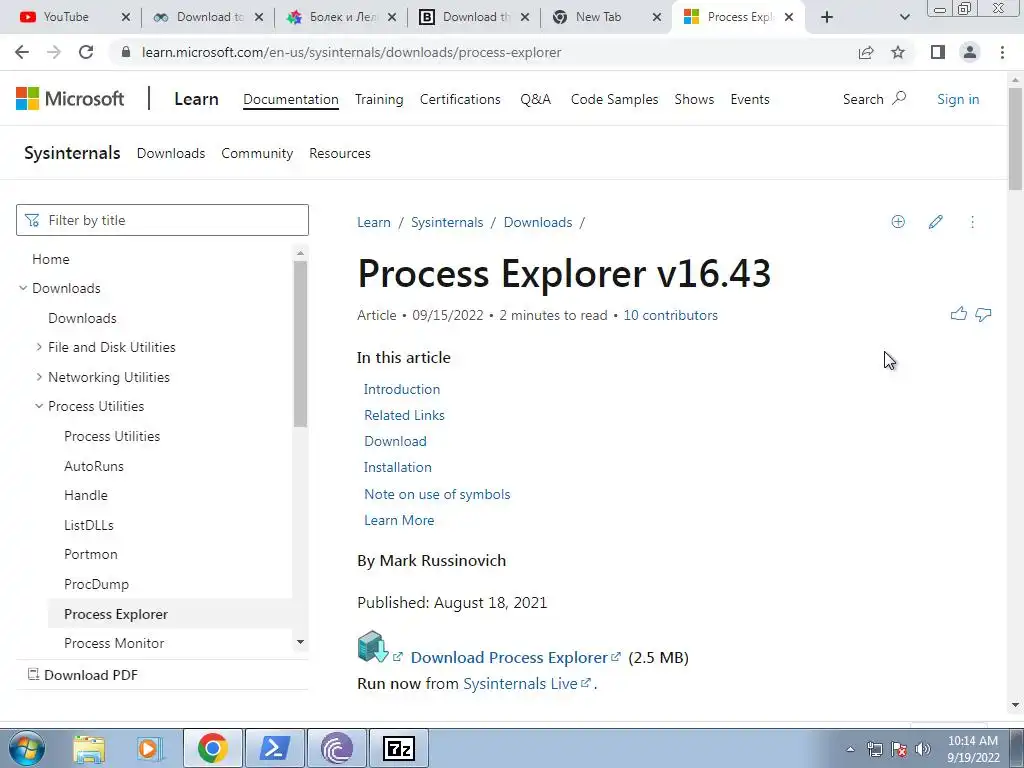Open 7-Zip taskbar icon

pyautogui.click(x=398, y=748)
